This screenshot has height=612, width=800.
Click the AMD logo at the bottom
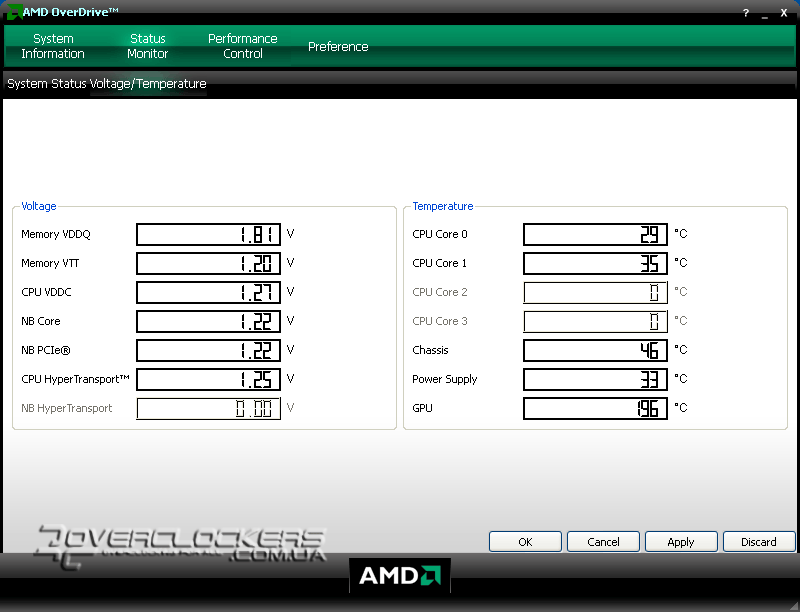399,576
